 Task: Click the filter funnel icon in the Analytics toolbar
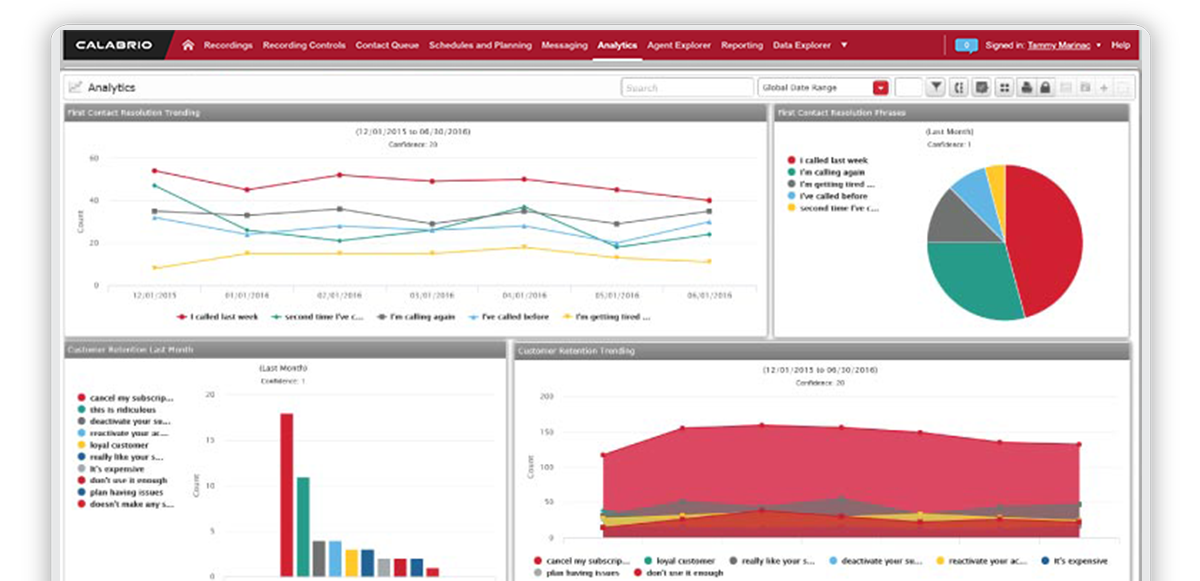coord(936,88)
